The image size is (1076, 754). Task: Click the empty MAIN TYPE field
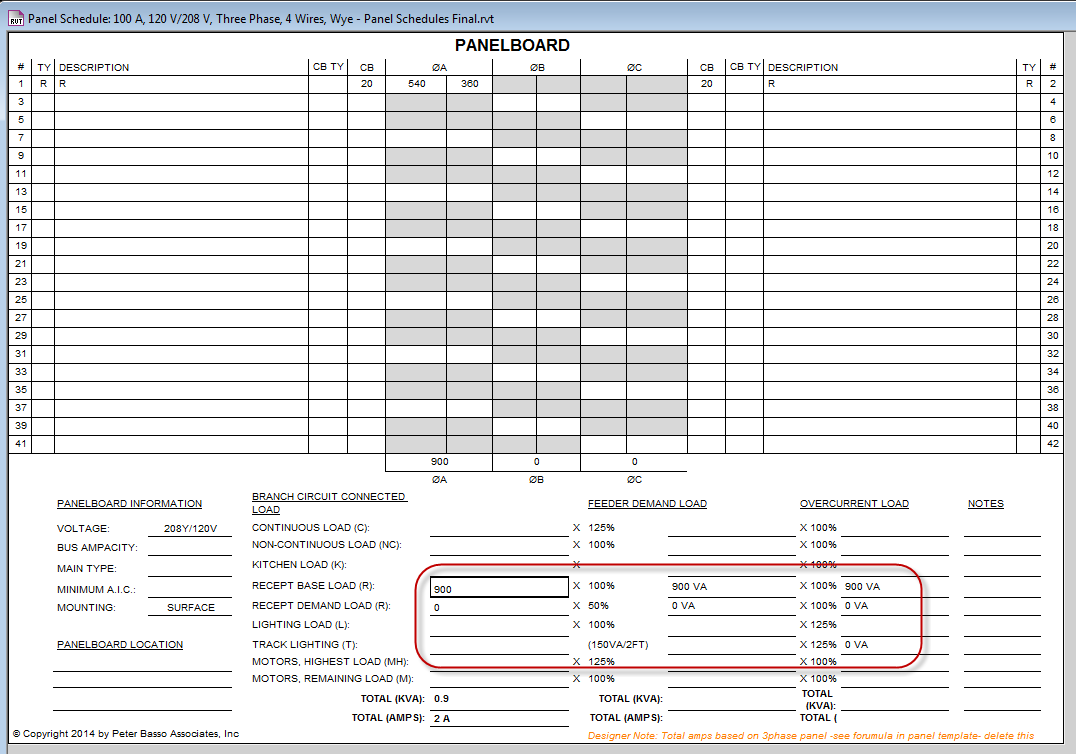[190, 569]
